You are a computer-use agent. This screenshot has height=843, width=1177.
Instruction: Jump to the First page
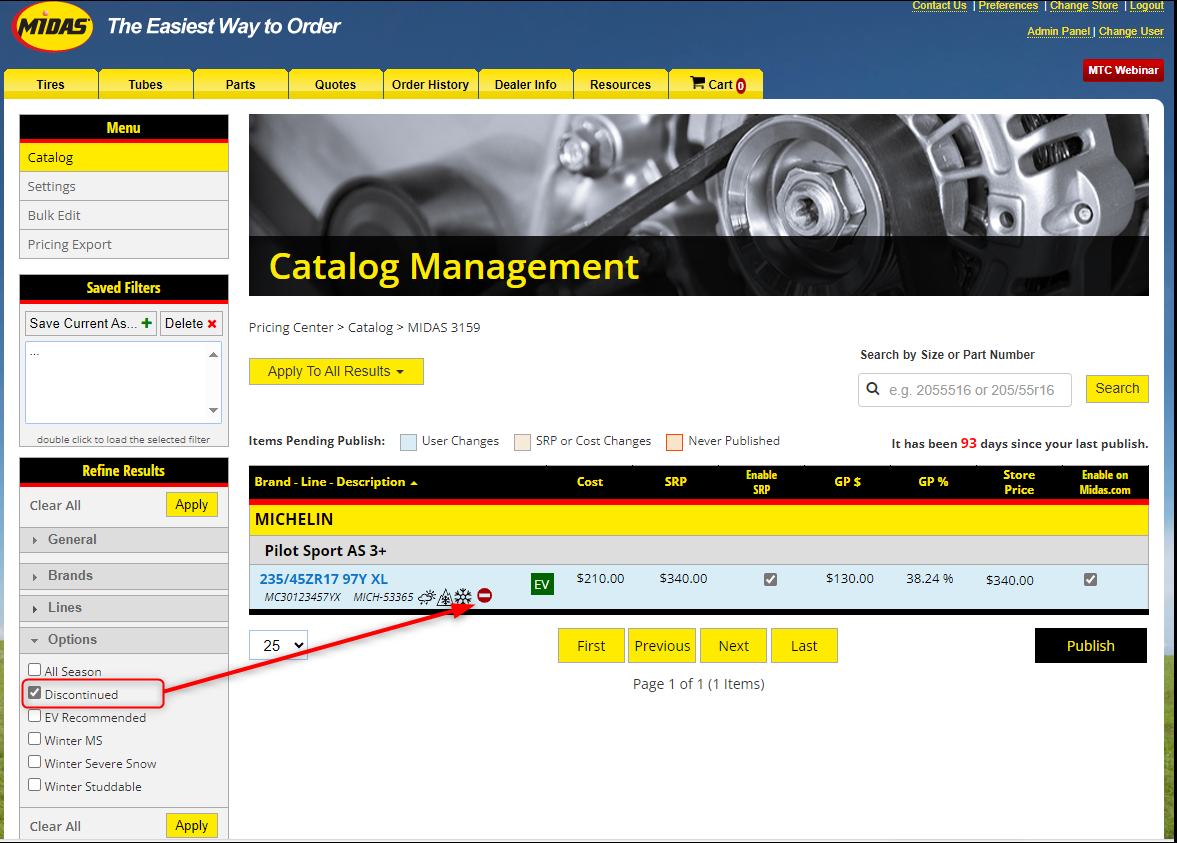pos(591,646)
